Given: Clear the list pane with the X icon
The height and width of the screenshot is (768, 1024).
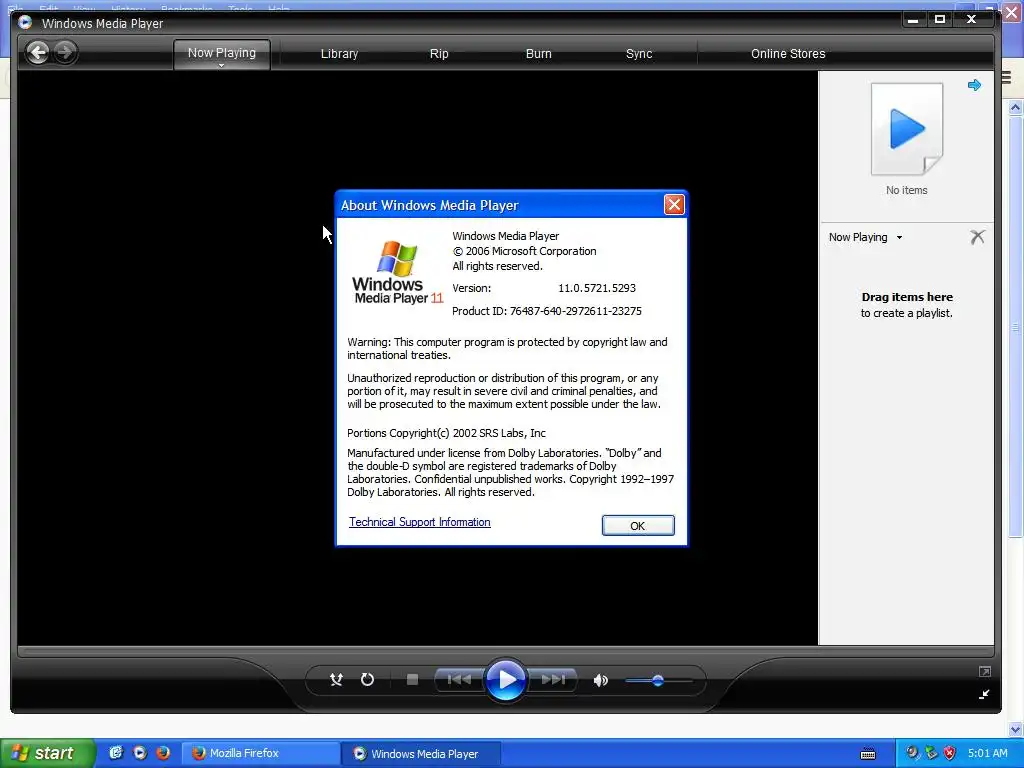Looking at the screenshot, I should 977,236.
